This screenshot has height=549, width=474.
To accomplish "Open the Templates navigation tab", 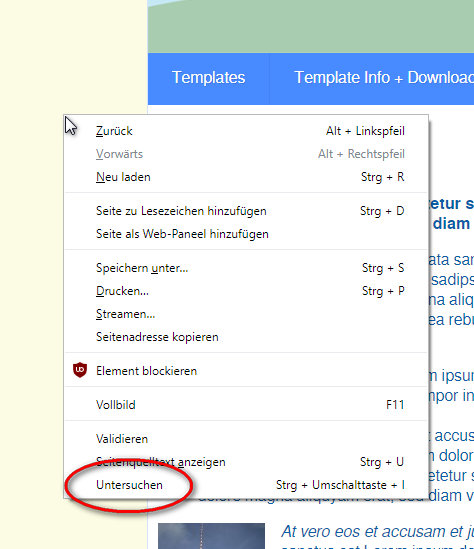I will point(209,78).
